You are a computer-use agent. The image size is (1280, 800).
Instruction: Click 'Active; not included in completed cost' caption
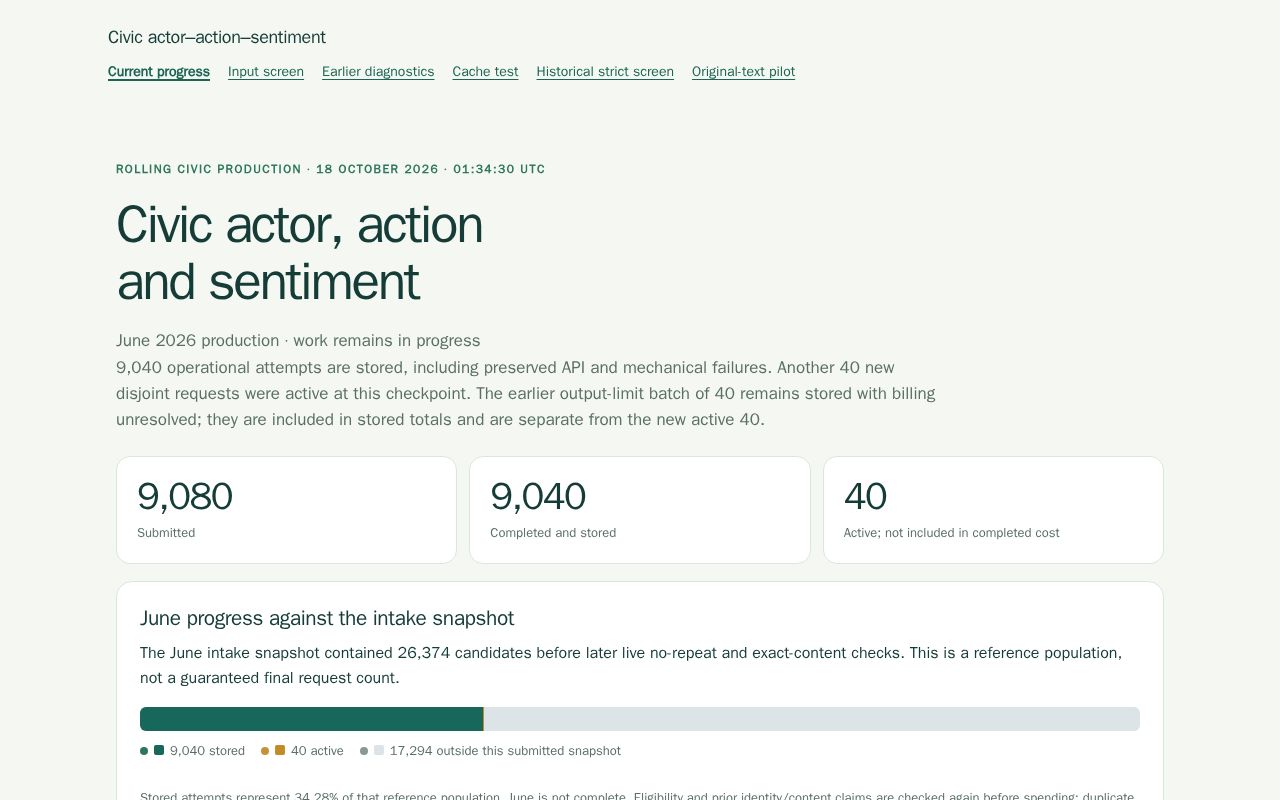pos(951,533)
